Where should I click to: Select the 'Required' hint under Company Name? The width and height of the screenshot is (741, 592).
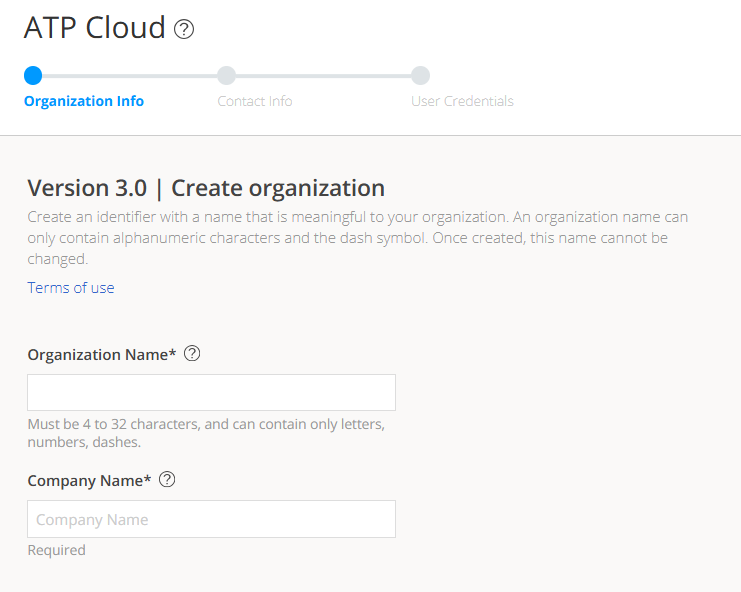click(x=56, y=550)
